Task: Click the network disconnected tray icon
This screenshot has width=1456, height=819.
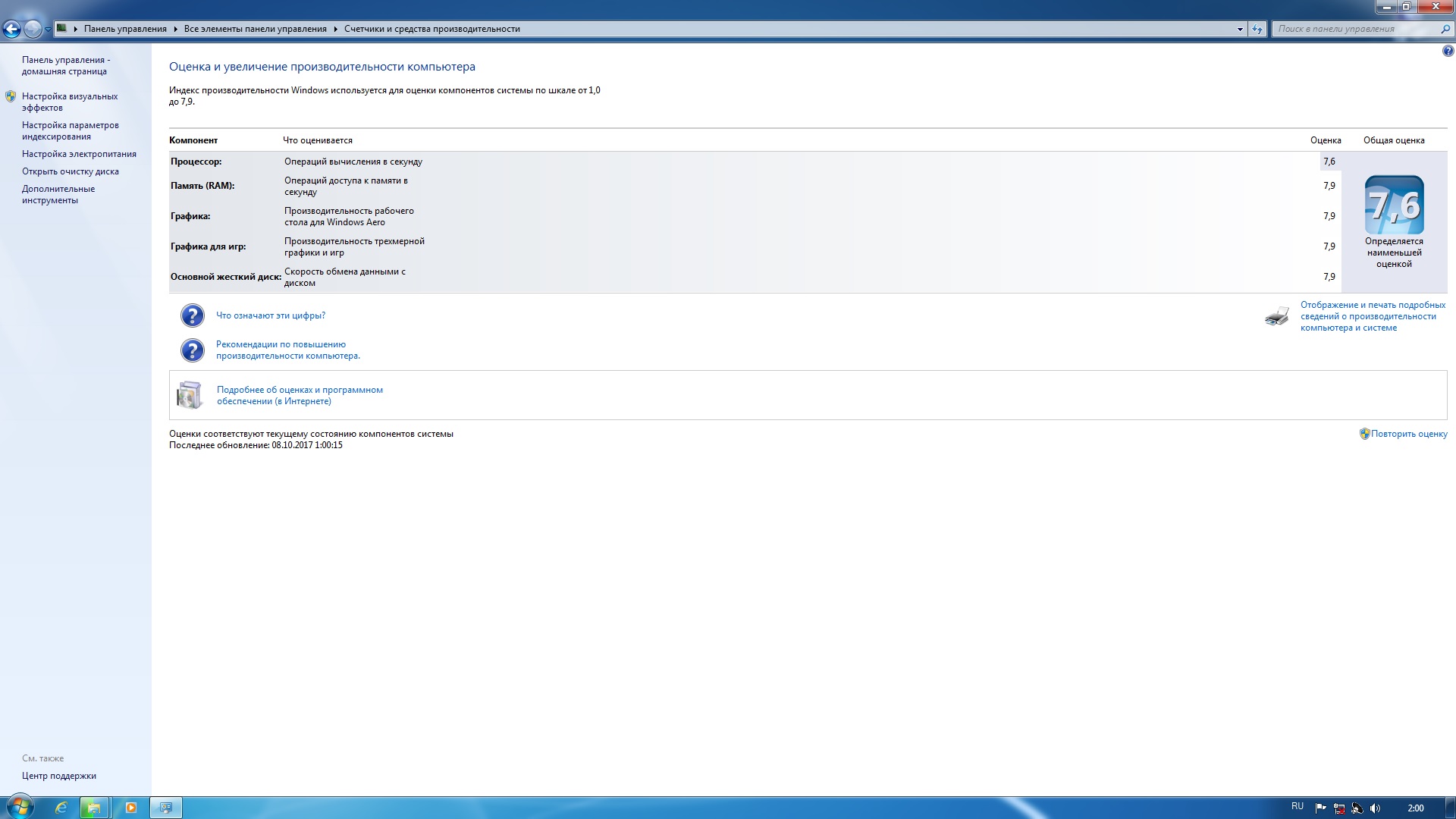Action: (x=1339, y=808)
